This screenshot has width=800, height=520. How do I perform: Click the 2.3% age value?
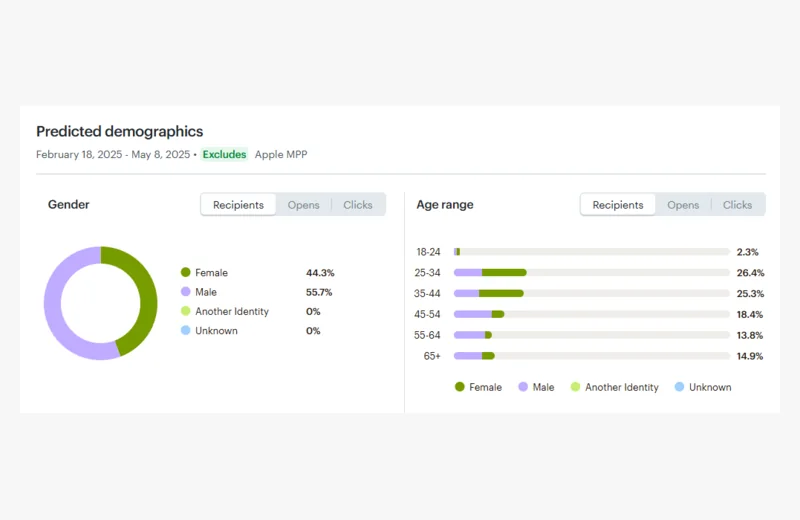click(x=747, y=252)
